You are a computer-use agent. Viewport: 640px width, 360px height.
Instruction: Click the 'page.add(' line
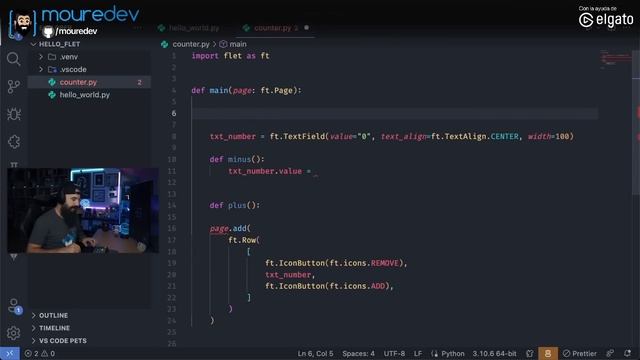point(230,228)
